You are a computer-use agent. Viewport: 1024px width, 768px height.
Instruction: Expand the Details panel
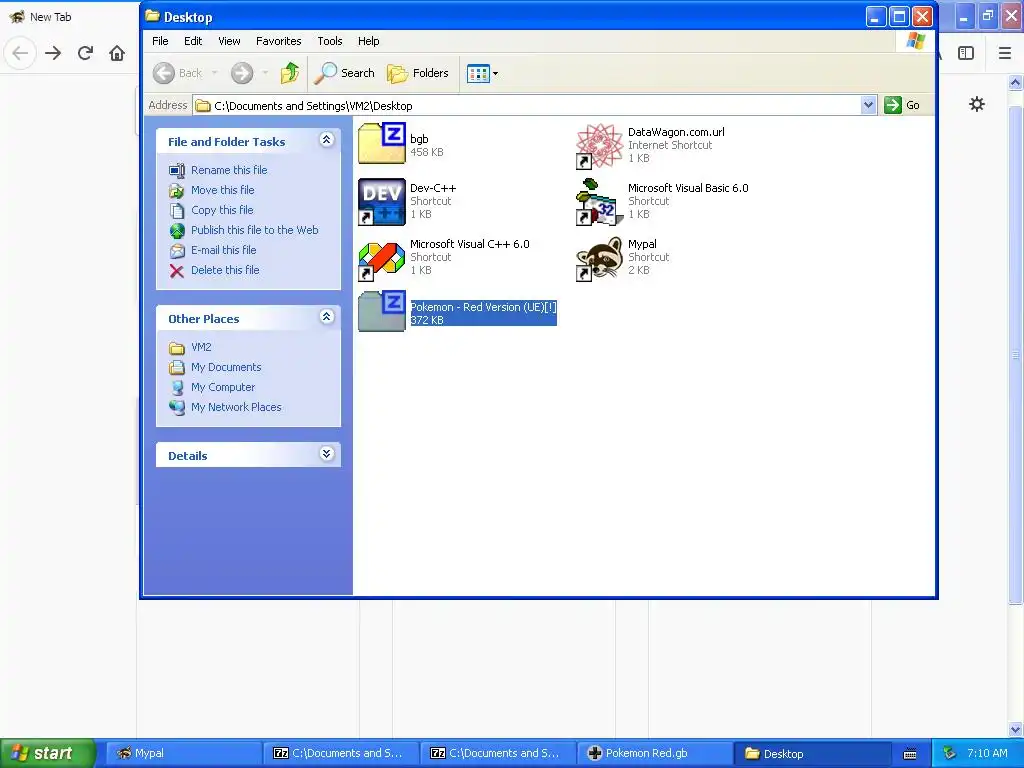(x=327, y=454)
